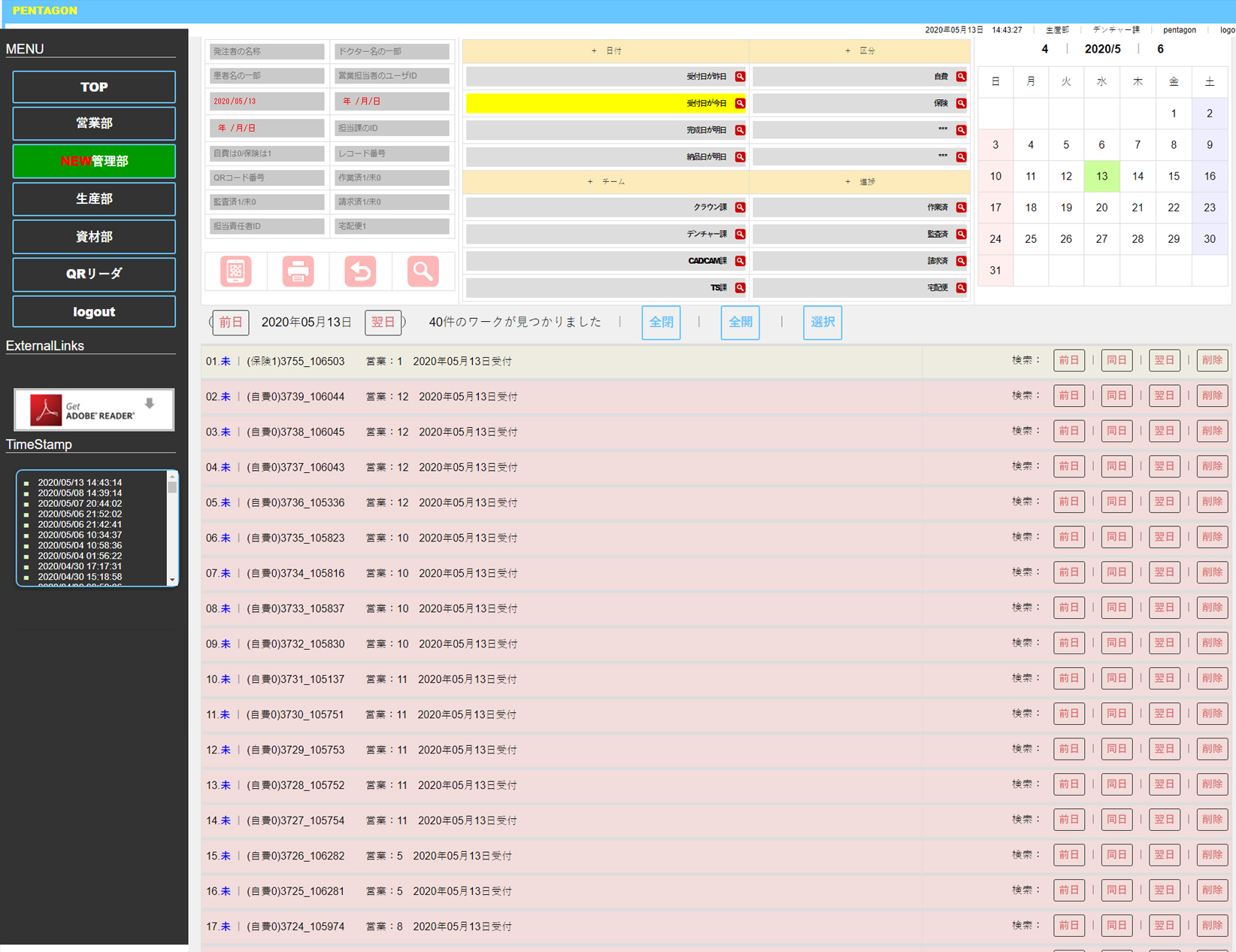Click magnifier icon for TS課
The image size is (1236, 952).
tap(741, 288)
